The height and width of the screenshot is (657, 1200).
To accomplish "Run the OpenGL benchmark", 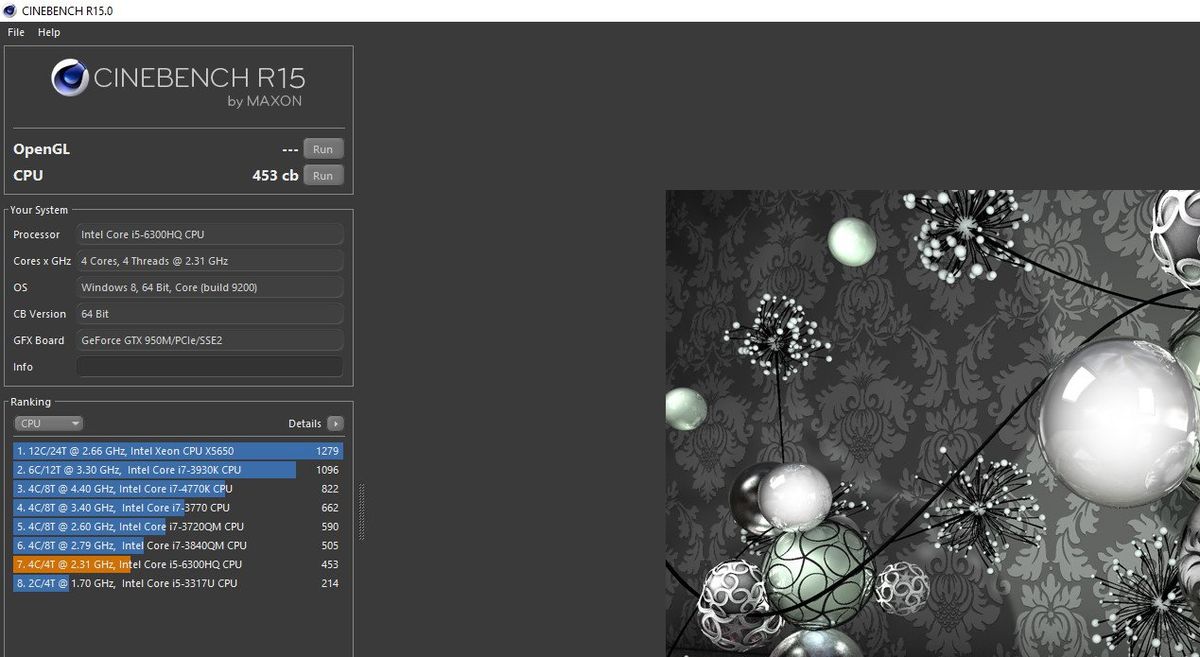I will 323,149.
